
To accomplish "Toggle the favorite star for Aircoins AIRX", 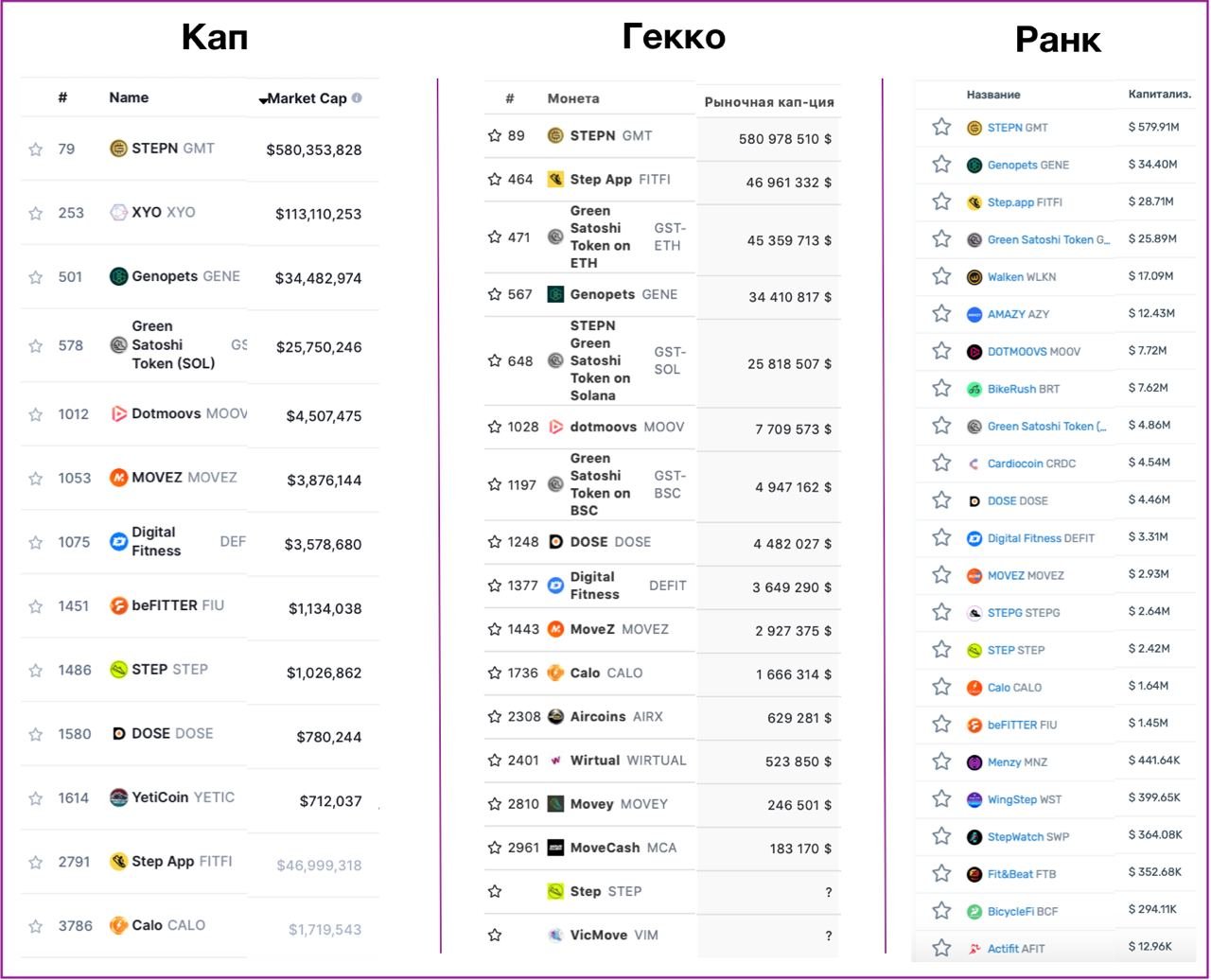I will (x=495, y=716).
